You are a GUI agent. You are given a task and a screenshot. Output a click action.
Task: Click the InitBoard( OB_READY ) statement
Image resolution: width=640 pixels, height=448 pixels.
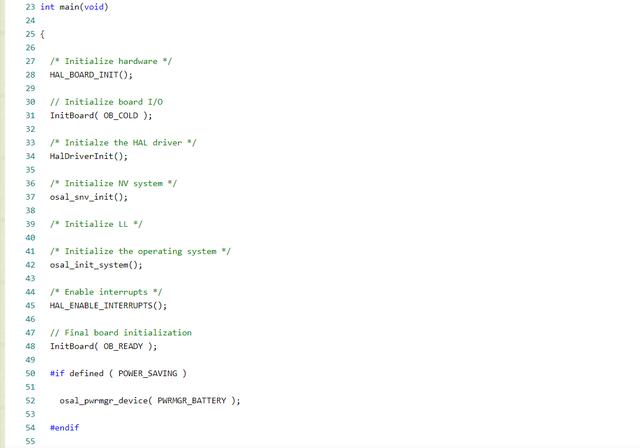pos(103,346)
